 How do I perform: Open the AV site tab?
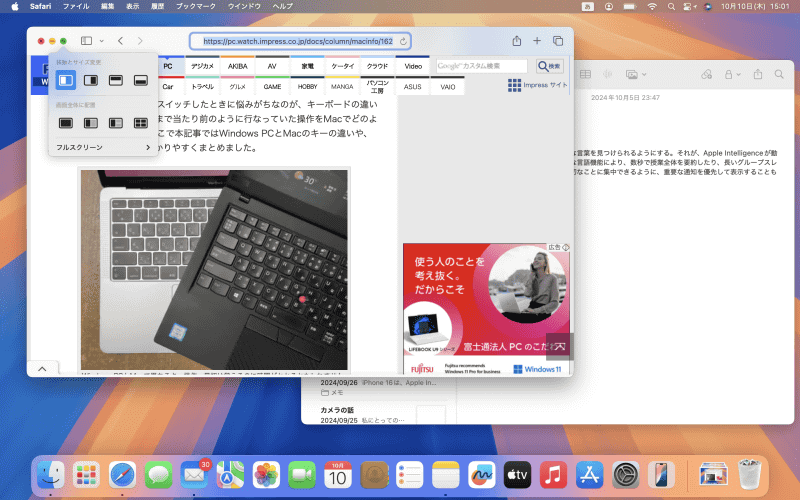[x=272, y=66]
